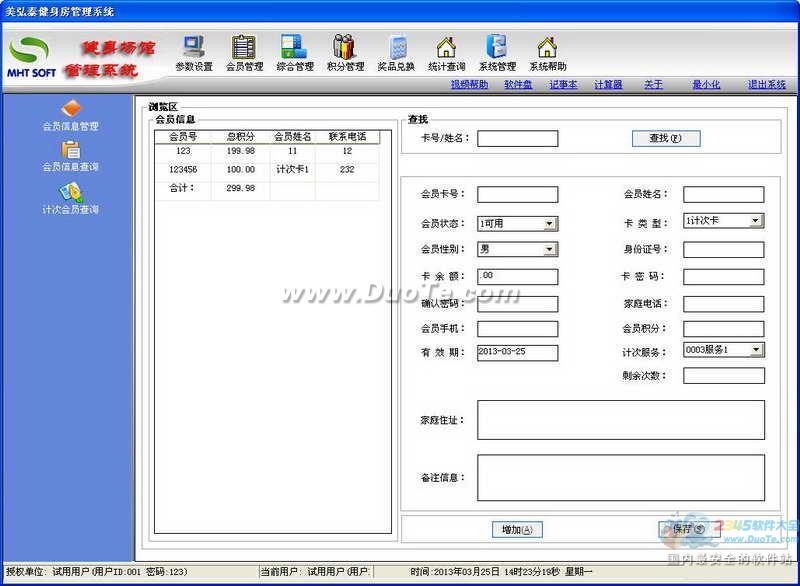Expand the 卡类型 dropdown

[756, 221]
